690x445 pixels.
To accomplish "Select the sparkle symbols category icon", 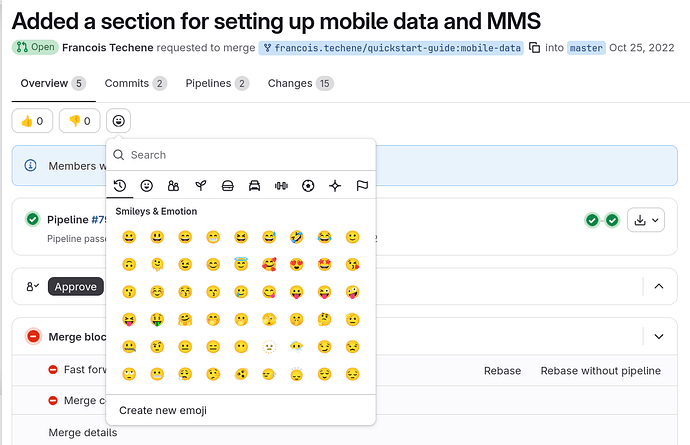I will tap(335, 186).
